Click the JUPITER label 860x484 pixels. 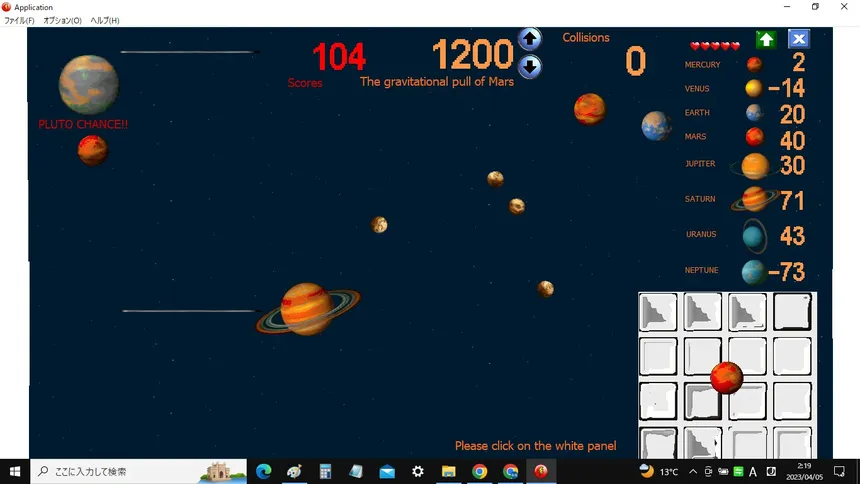tap(700, 164)
